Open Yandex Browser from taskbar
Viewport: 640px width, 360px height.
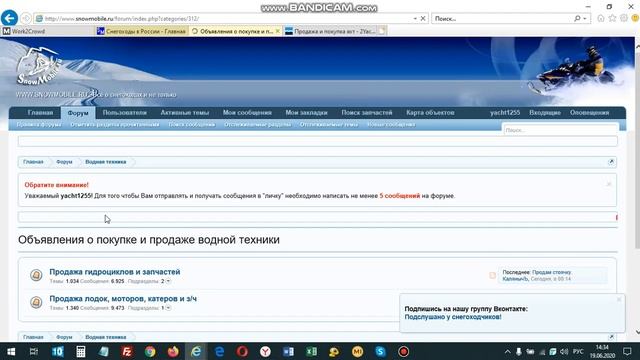click(265, 351)
